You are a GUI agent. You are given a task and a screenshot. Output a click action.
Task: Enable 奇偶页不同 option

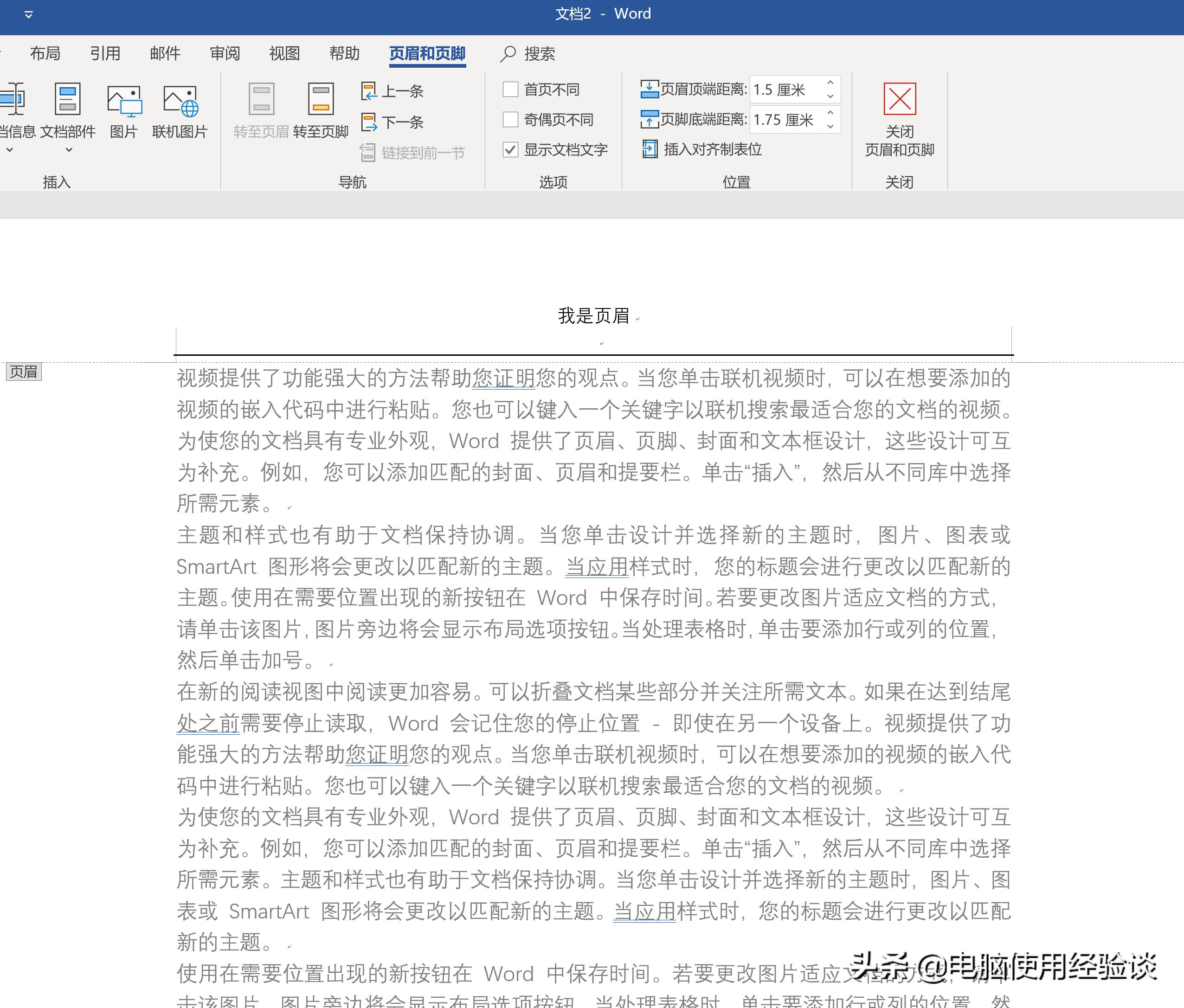pyautogui.click(x=510, y=119)
